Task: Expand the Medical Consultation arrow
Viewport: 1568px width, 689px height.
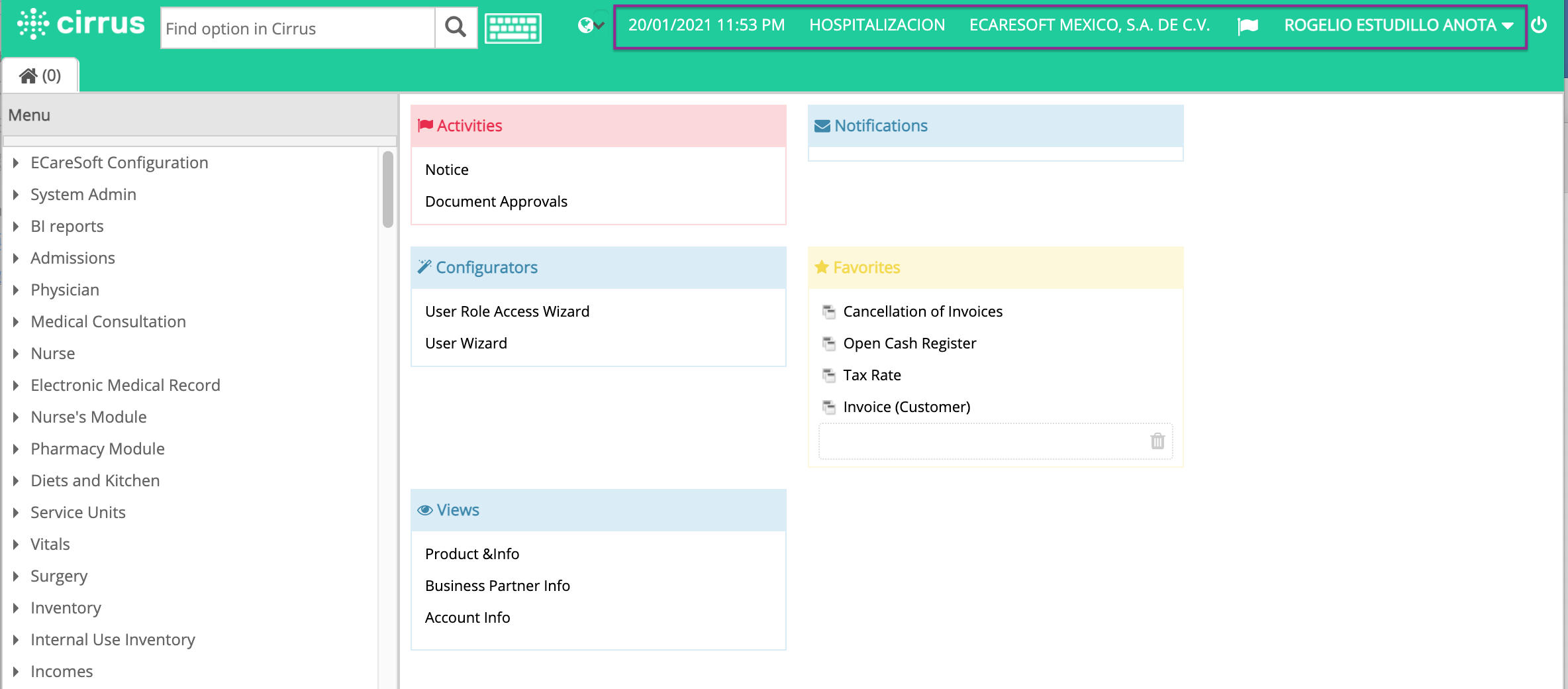Action: click(15, 322)
